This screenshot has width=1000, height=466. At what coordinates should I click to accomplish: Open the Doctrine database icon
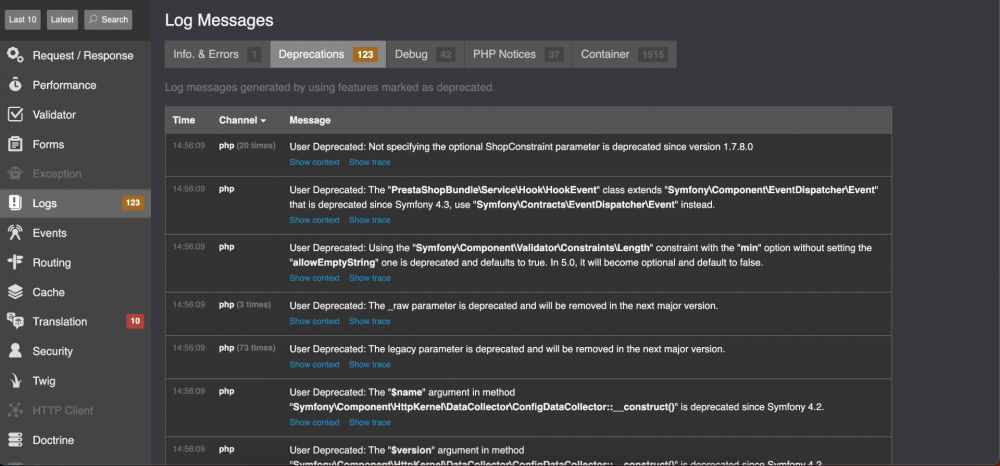coord(15,440)
